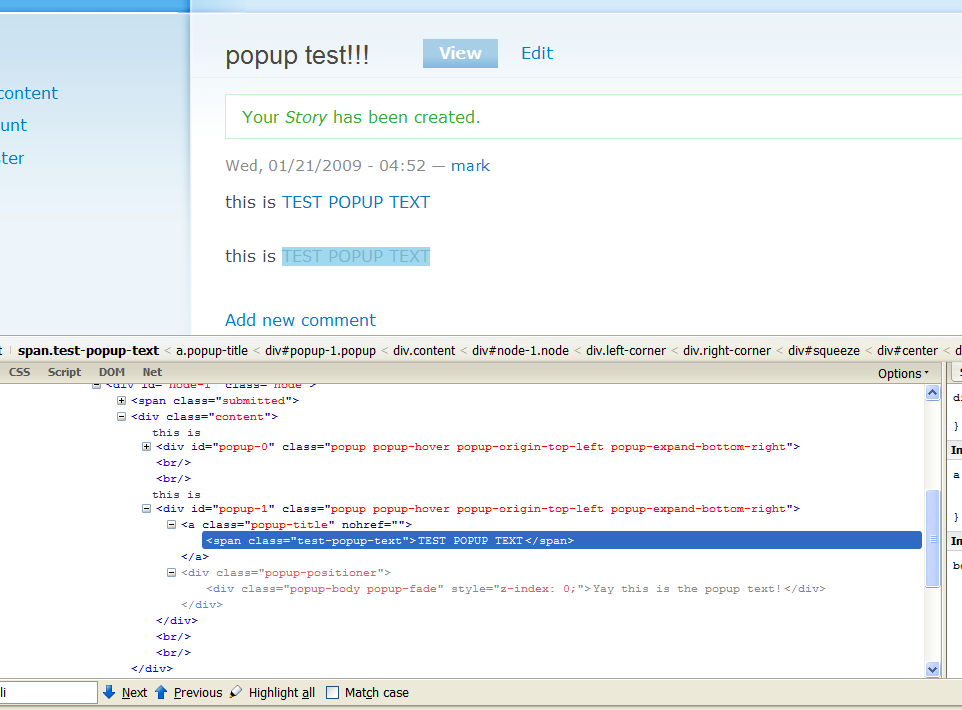
Task: Switch to the DOM tab
Action: (x=112, y=372)
